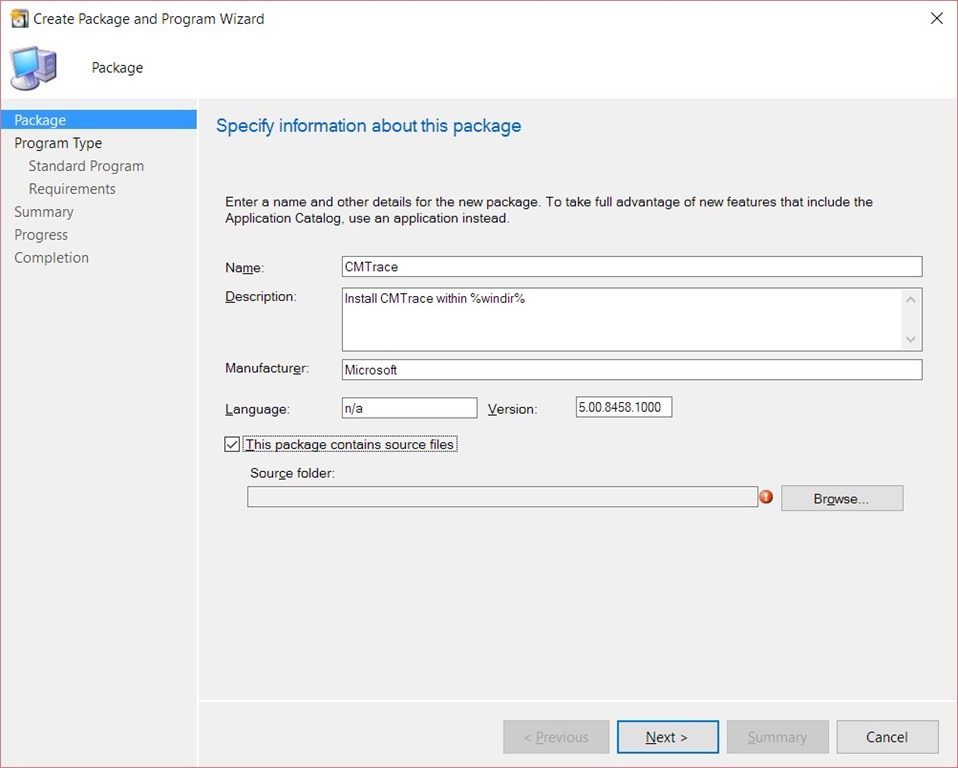Select the Program Type step
This screenshot has width=958, height=768.
[58, 143]
